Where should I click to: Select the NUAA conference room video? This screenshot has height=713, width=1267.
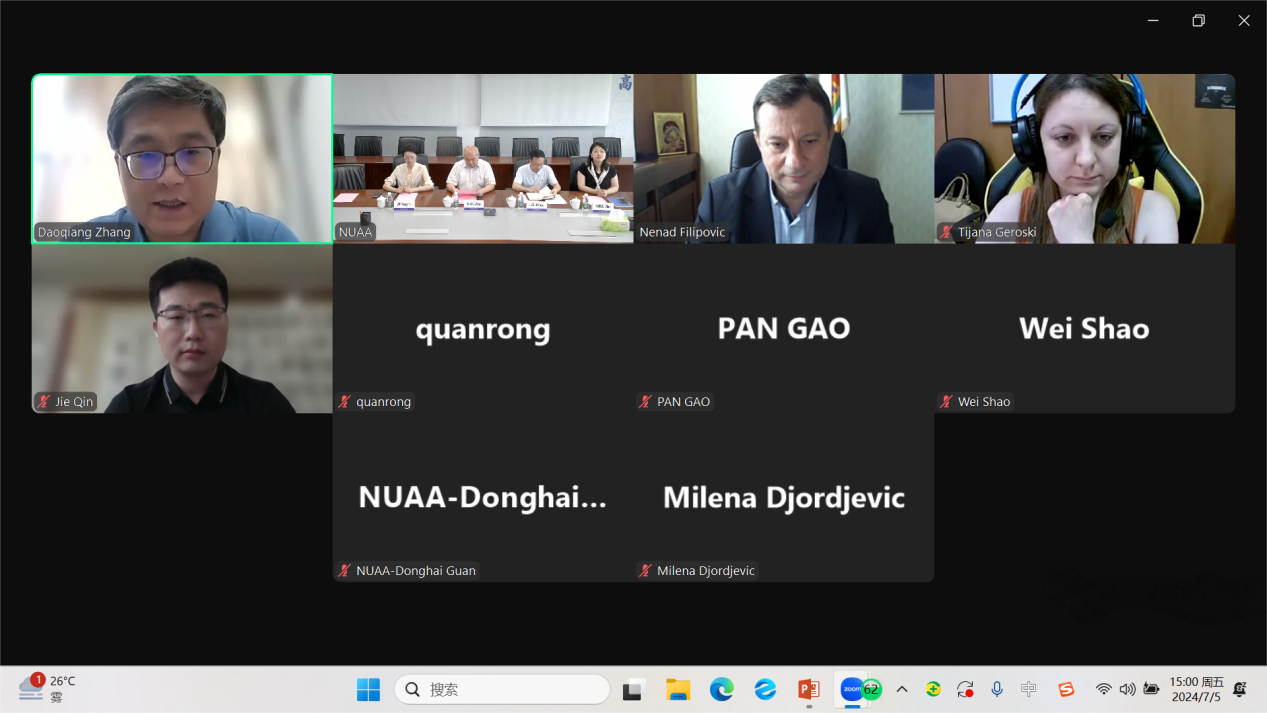click(x=483, y=158)
